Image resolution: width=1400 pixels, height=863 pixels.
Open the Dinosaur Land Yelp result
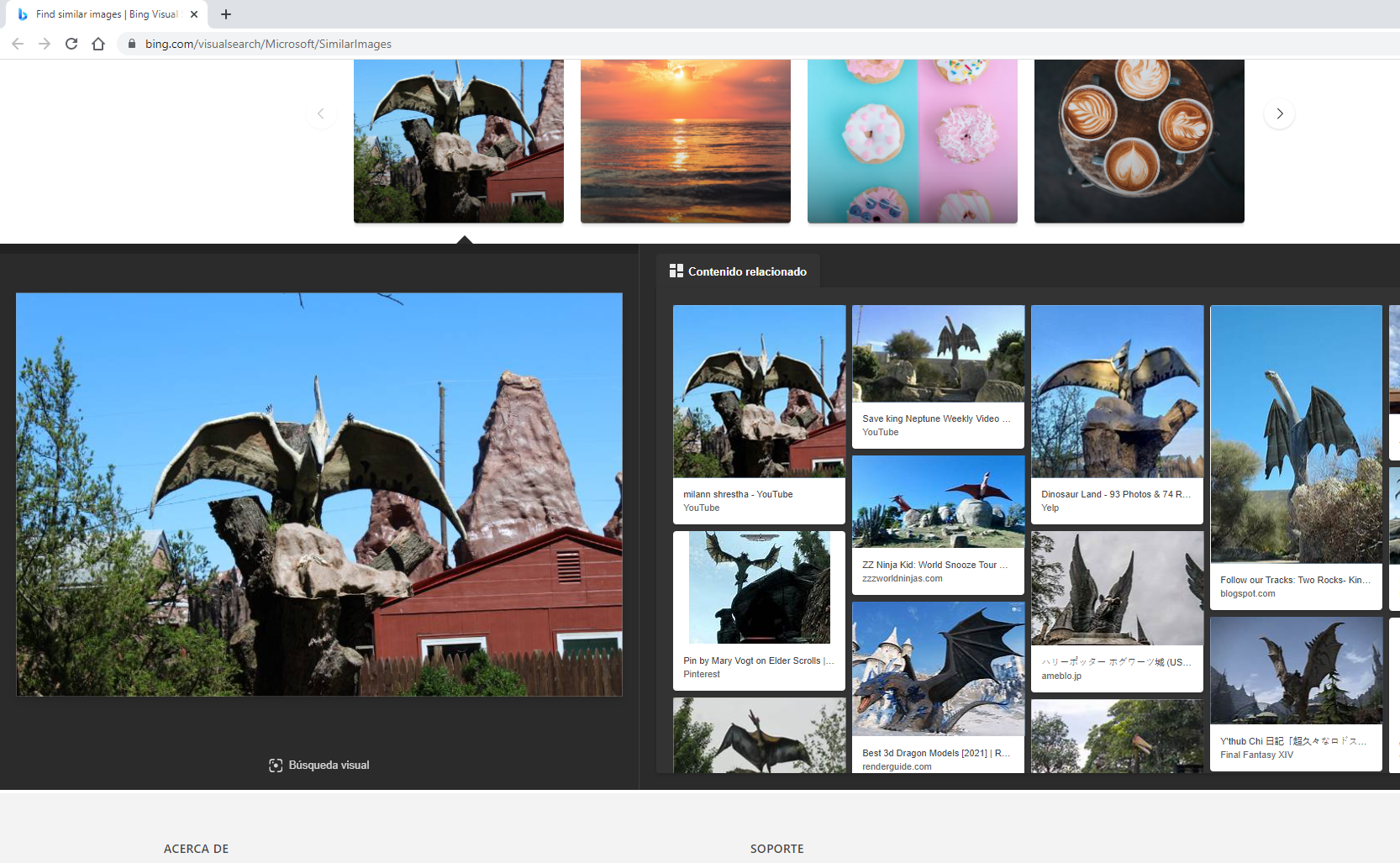click(x=1117, y=413)
